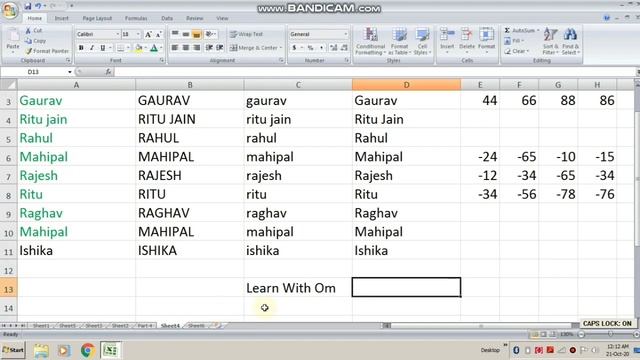The width and height of the screenshot is (640, 360).
Task: Toggle Center horizontal alignment
Action: coord(185,48)
